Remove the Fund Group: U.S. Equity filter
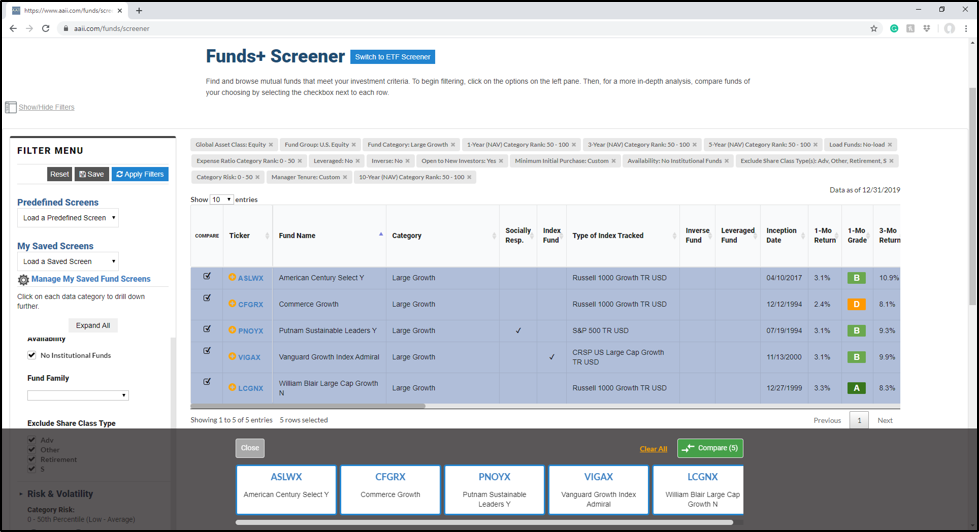This screenshot has height=532, width=979. click(x=354, y=145)
